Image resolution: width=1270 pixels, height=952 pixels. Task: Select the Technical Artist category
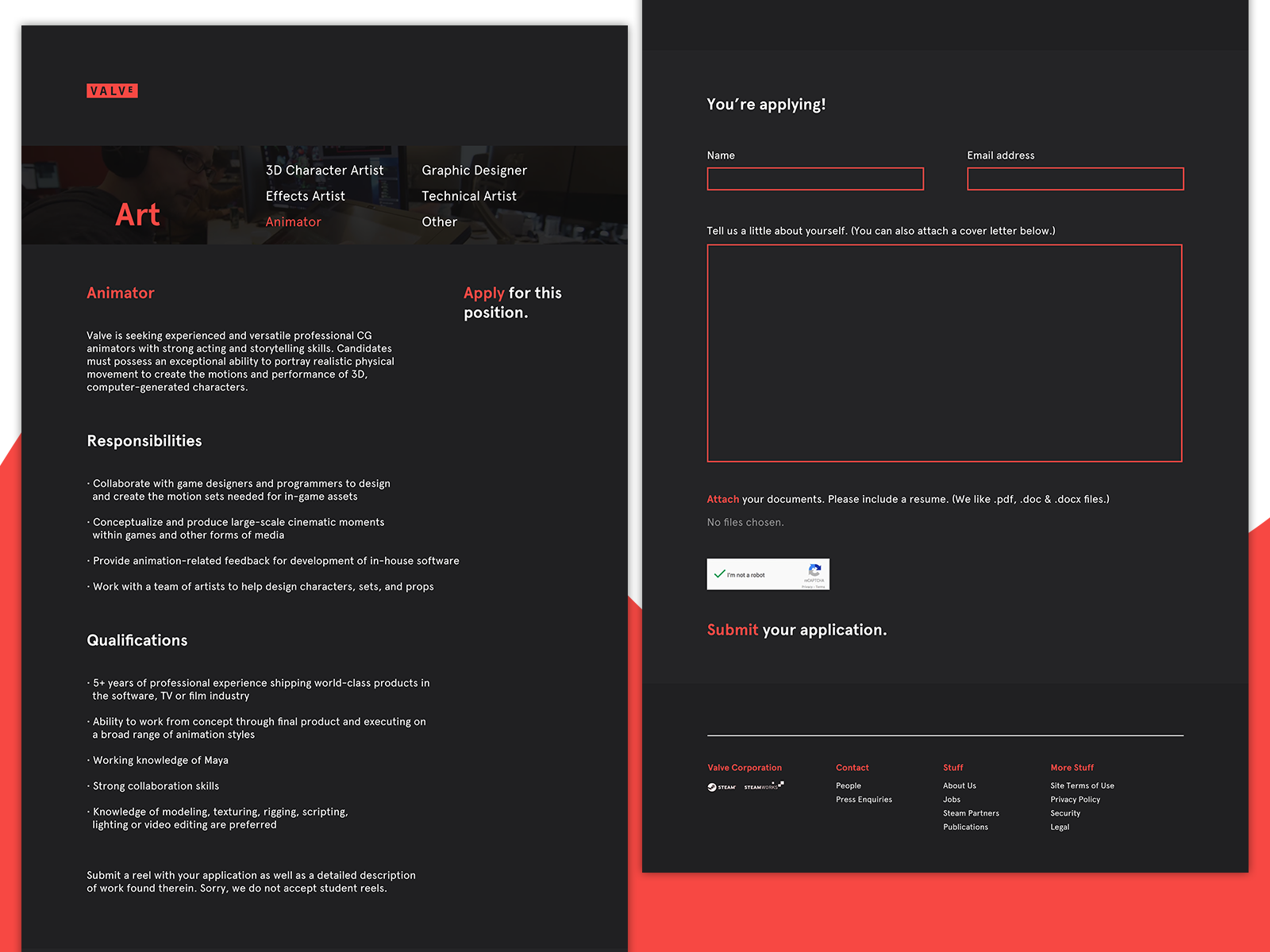pyautogui.click(x=469, y=196)
